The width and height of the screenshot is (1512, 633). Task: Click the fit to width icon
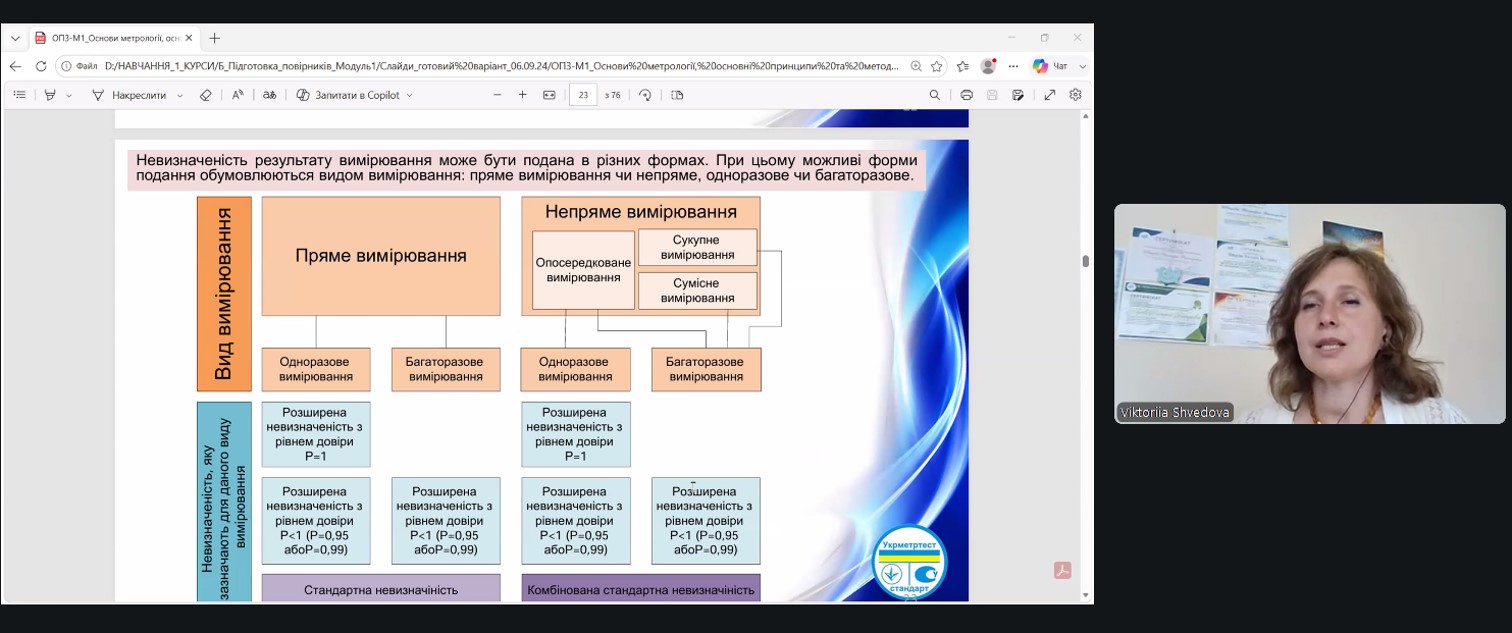pyautogui.click(x=549, y=95)
